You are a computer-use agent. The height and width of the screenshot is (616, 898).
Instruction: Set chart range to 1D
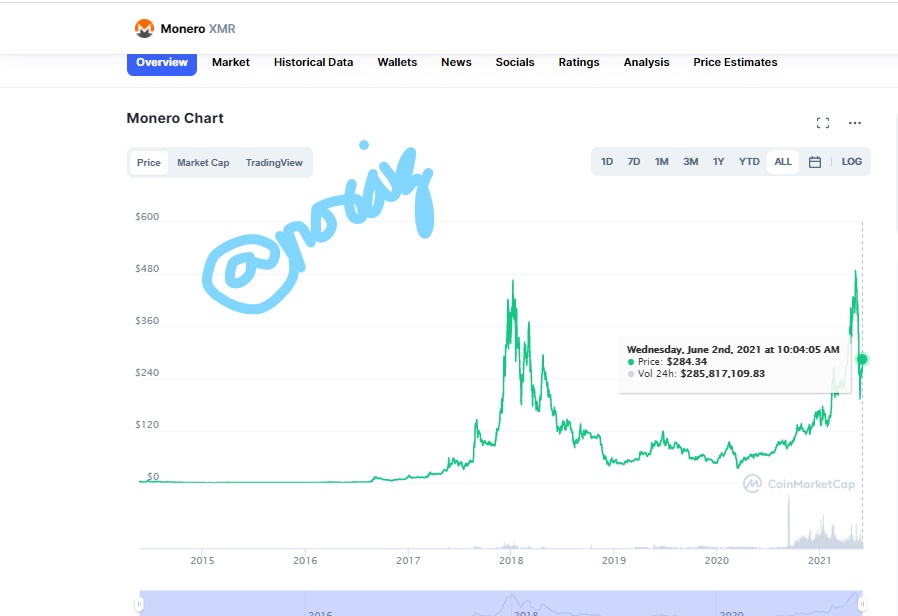(x=606, y=161)
